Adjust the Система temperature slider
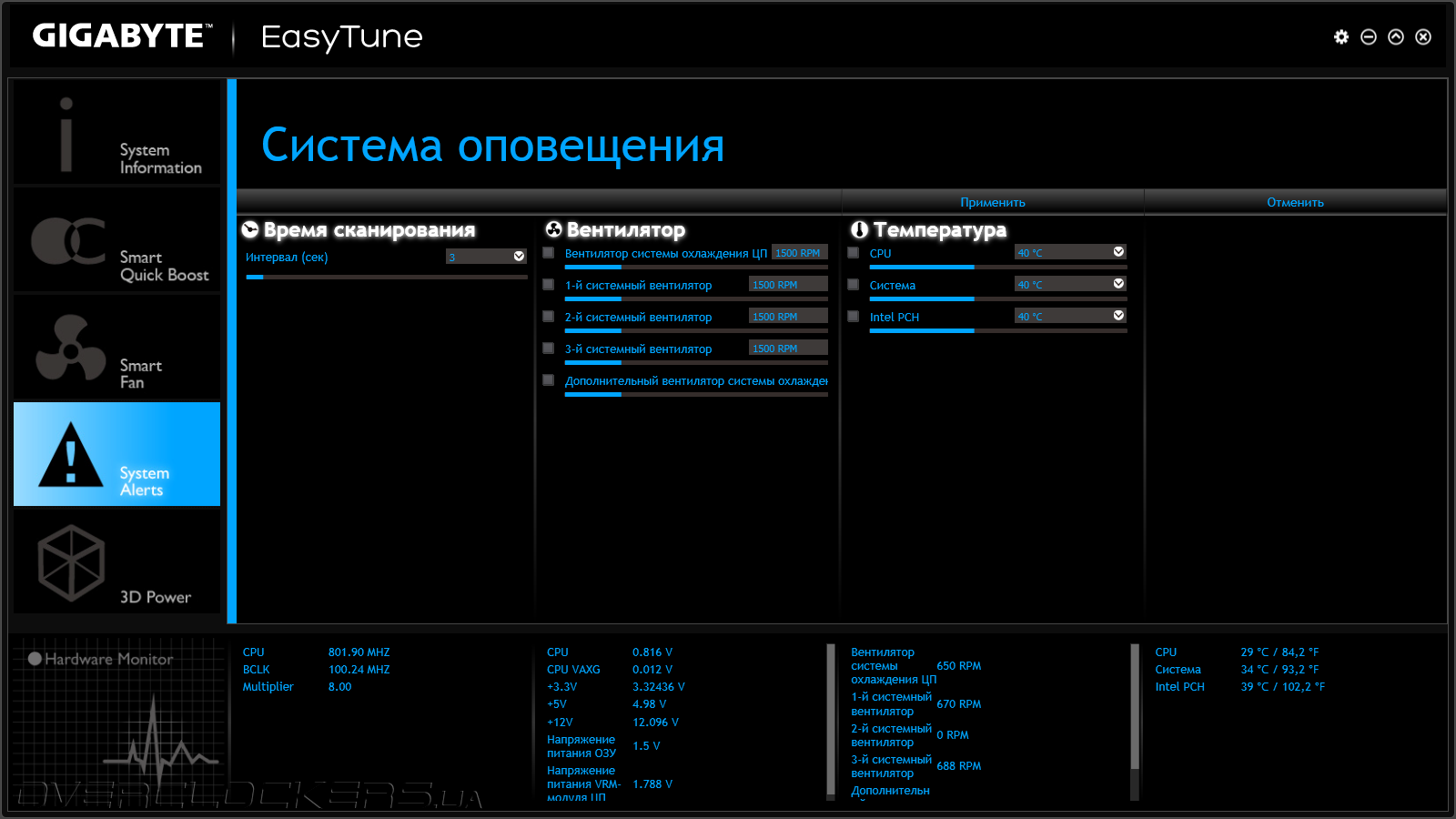1456x819 pixels. (998, 299)
